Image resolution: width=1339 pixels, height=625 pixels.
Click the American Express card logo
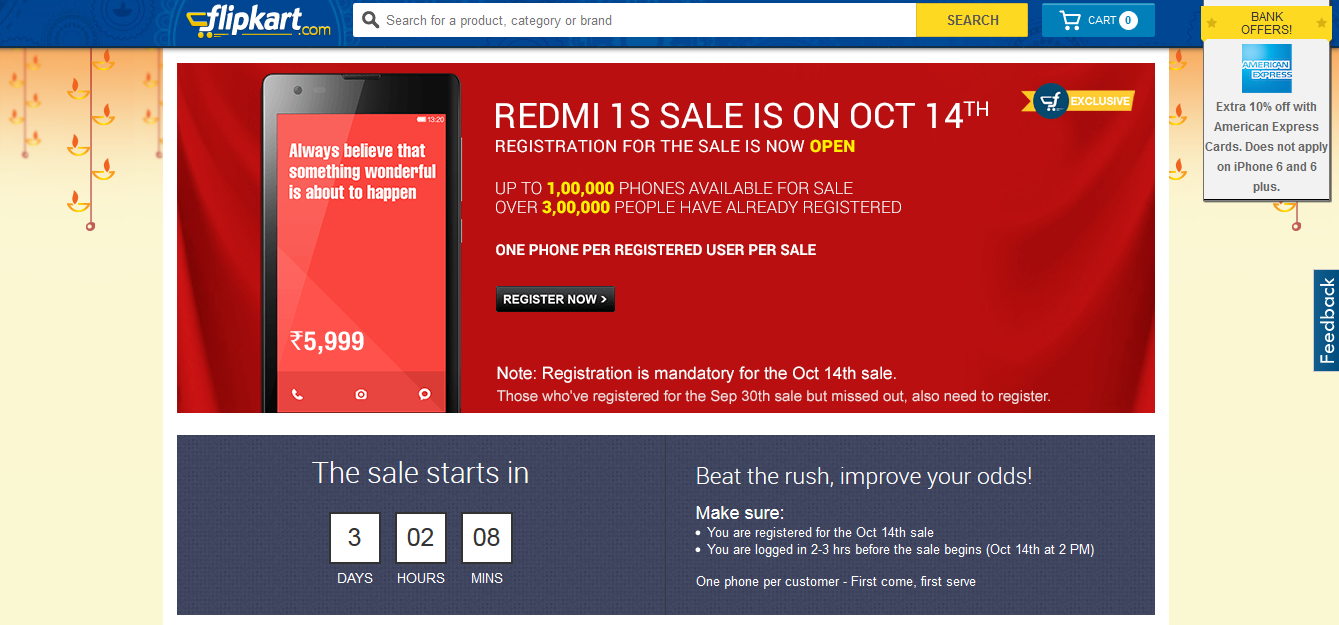pyautogui.click(x=1266, y=68)
